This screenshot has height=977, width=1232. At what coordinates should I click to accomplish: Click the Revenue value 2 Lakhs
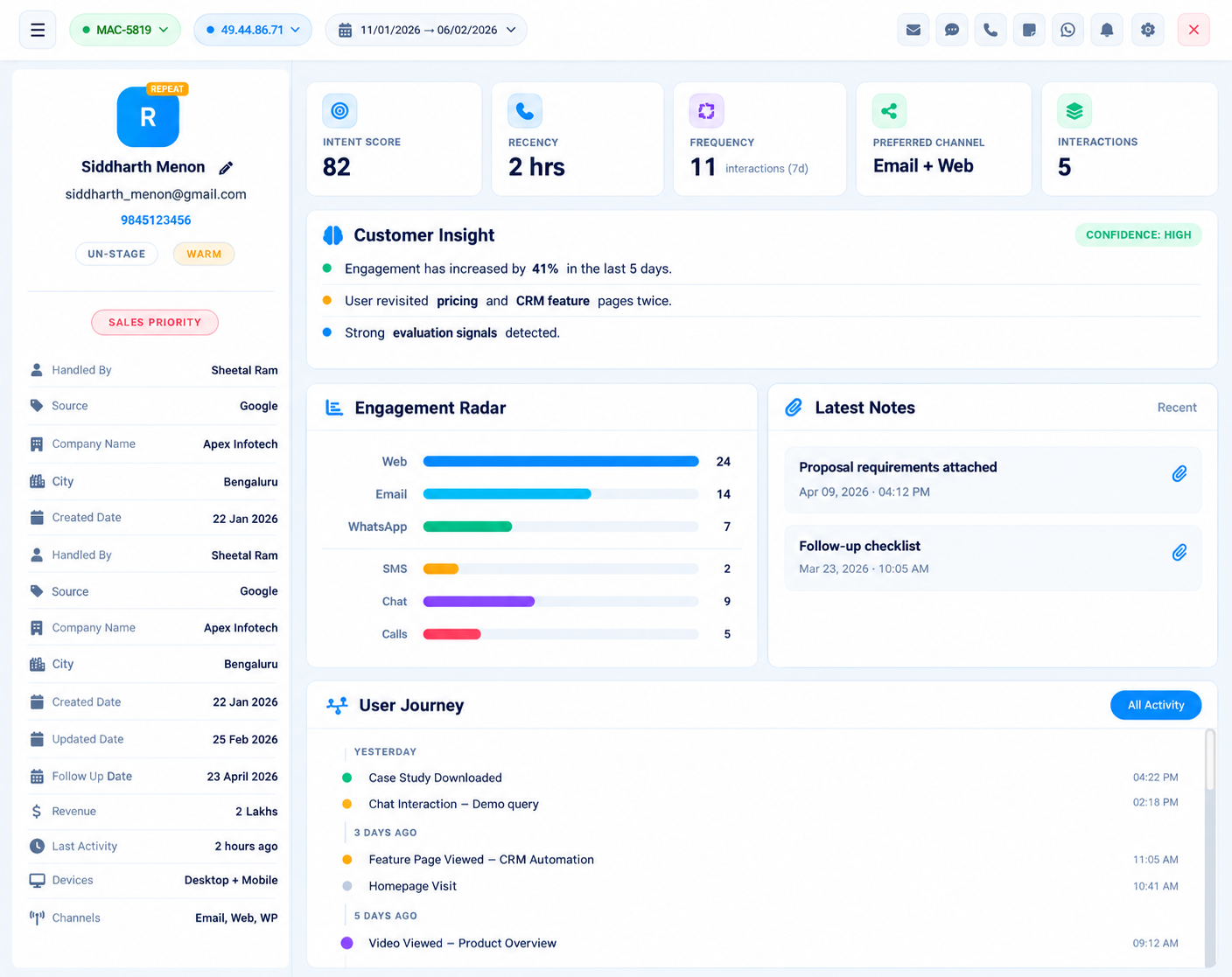pyautogui.click(x=256, y=812)
